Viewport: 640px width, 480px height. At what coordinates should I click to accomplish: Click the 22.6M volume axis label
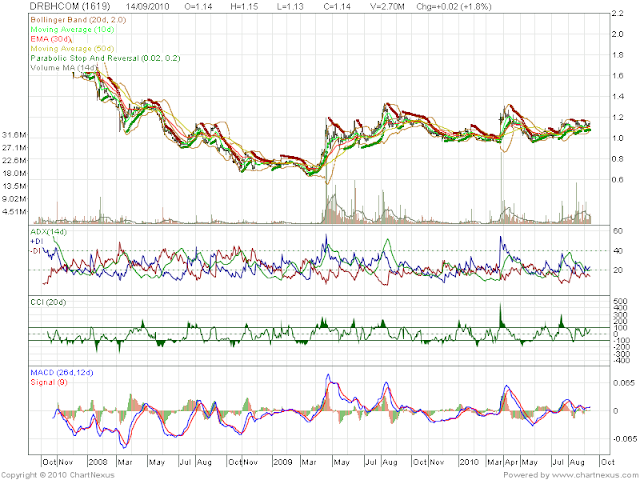(15, 160)
